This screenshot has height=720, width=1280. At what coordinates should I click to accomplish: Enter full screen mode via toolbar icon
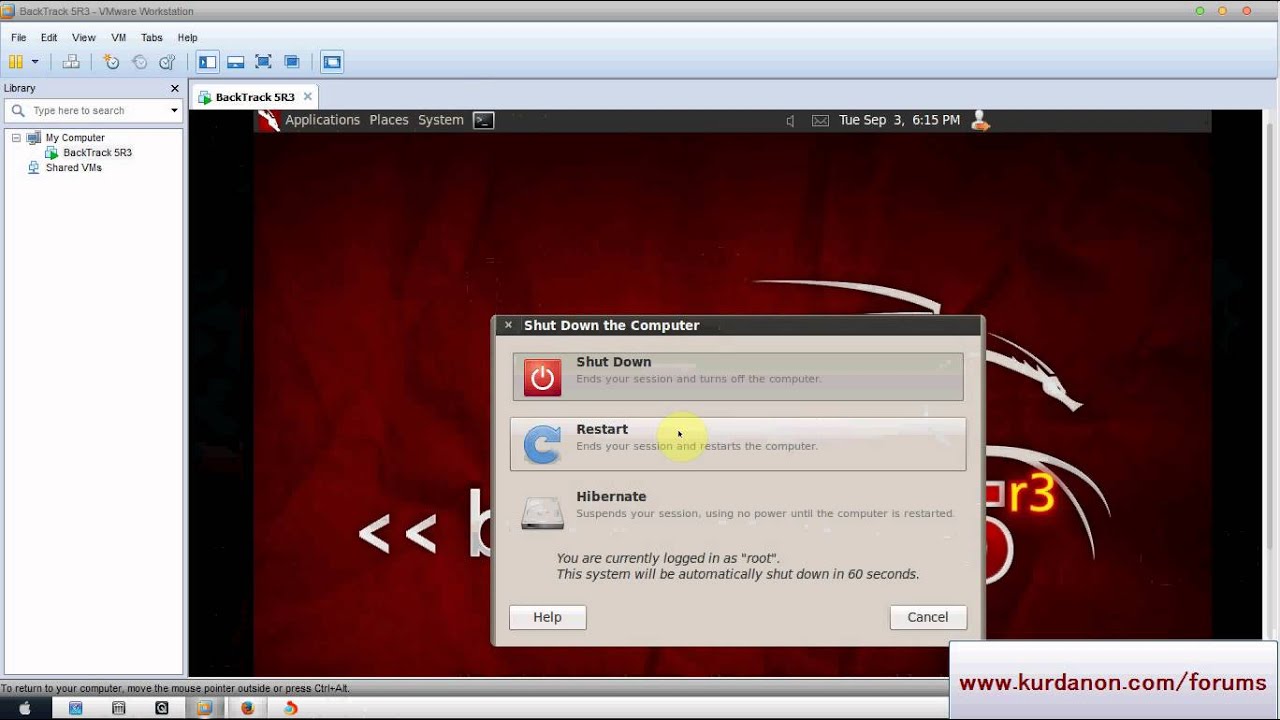pyautogui.click(x=264, y=62)
